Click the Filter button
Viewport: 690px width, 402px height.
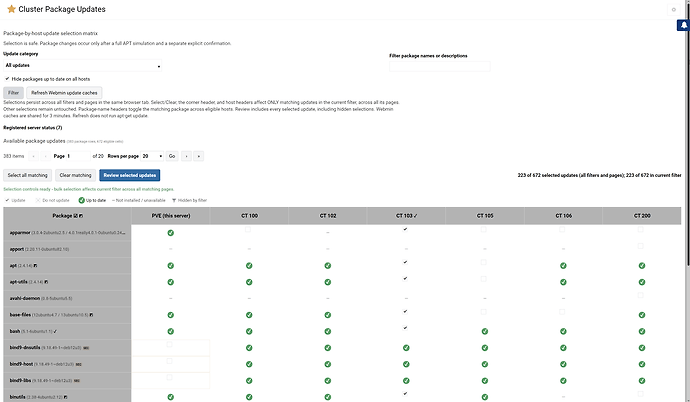pyautogui.click(x=13, y=93)
